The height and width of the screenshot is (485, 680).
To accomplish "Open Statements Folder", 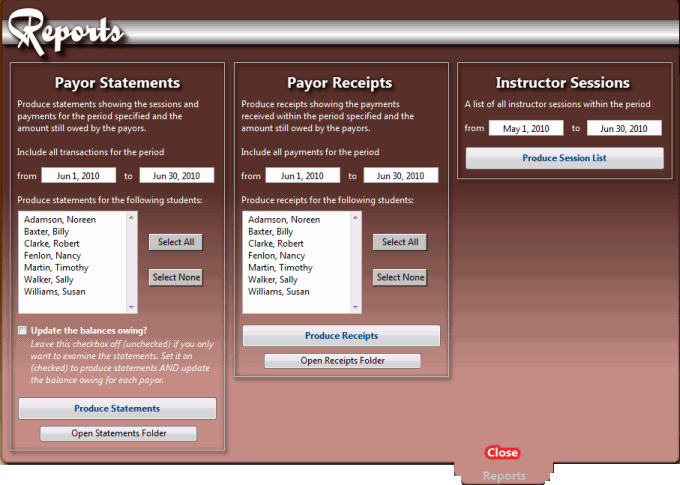I will [x=118, y=433].
